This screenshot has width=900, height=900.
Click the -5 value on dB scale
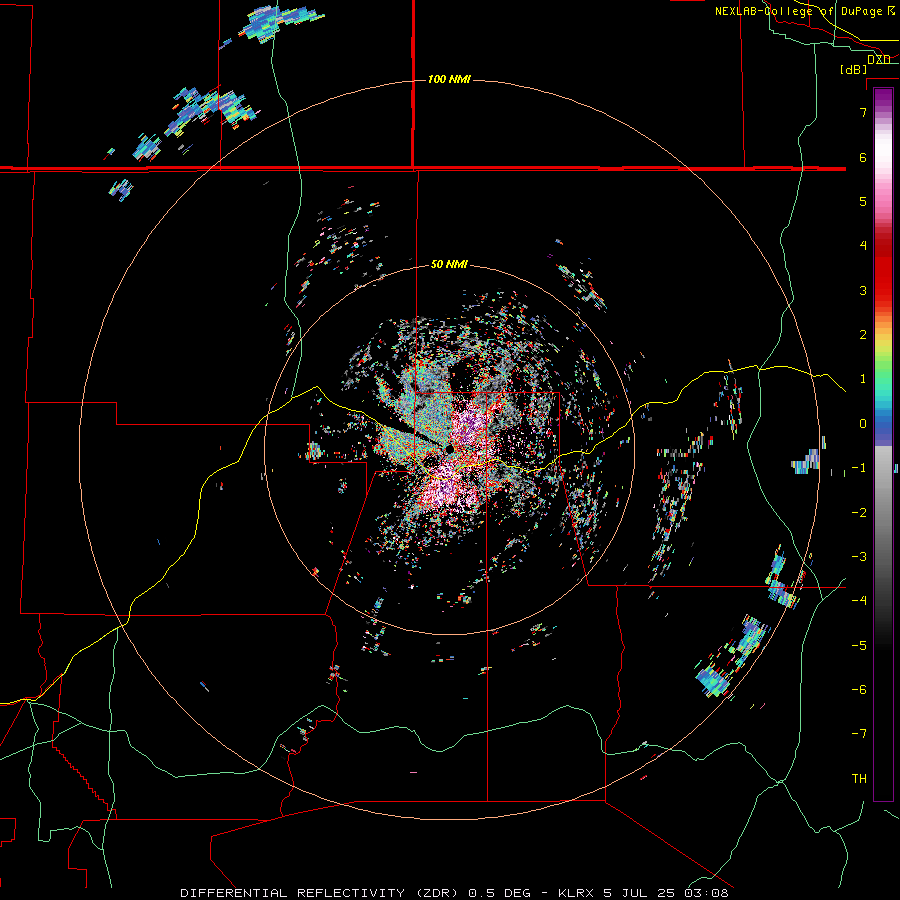[x=859, y=646]
